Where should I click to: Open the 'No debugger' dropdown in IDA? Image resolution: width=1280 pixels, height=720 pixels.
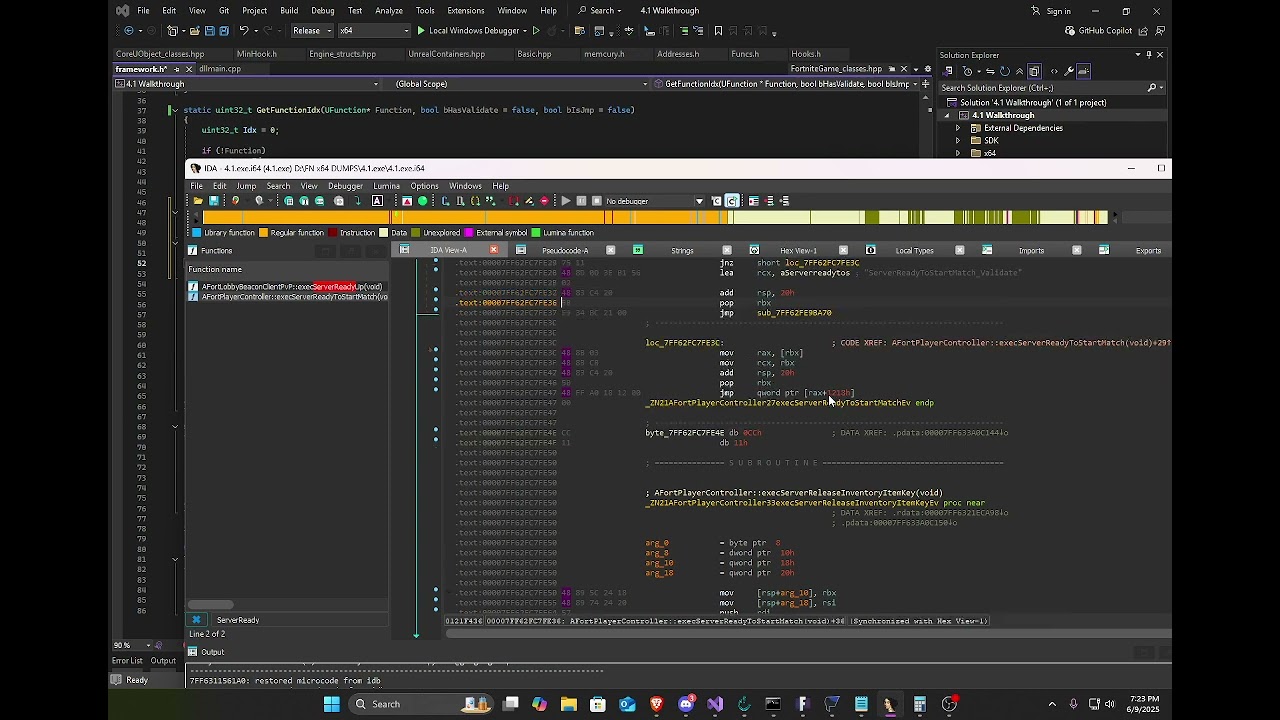click(x=655, y=201)
